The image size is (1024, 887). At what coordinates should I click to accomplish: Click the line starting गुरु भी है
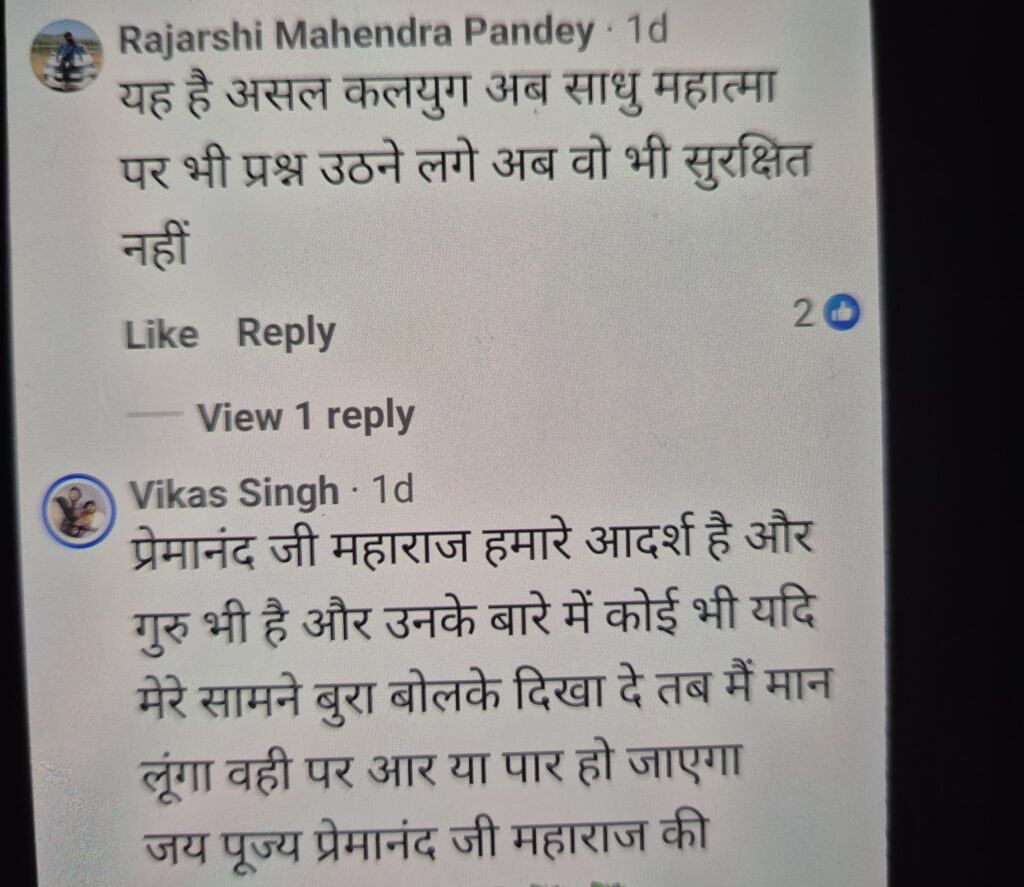476,618
